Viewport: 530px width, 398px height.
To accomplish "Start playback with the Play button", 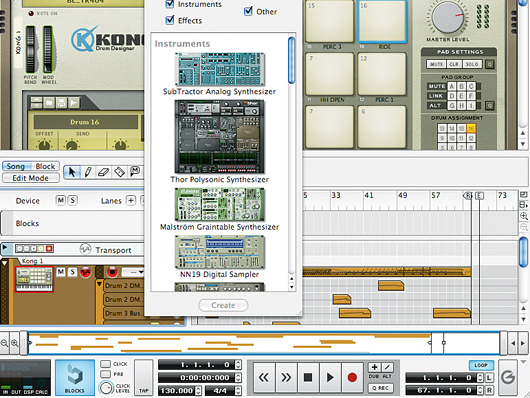I will [x=330, y=377].
